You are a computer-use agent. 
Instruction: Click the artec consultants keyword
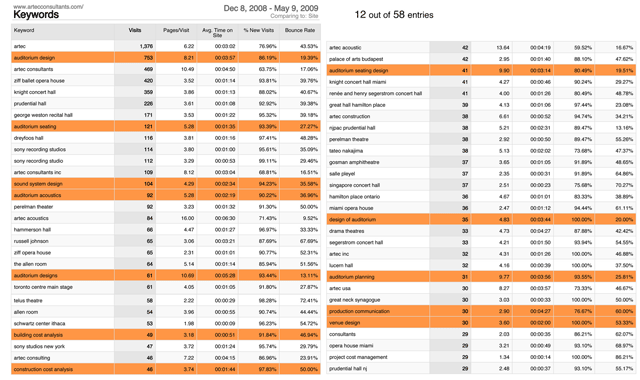point(33,69)
